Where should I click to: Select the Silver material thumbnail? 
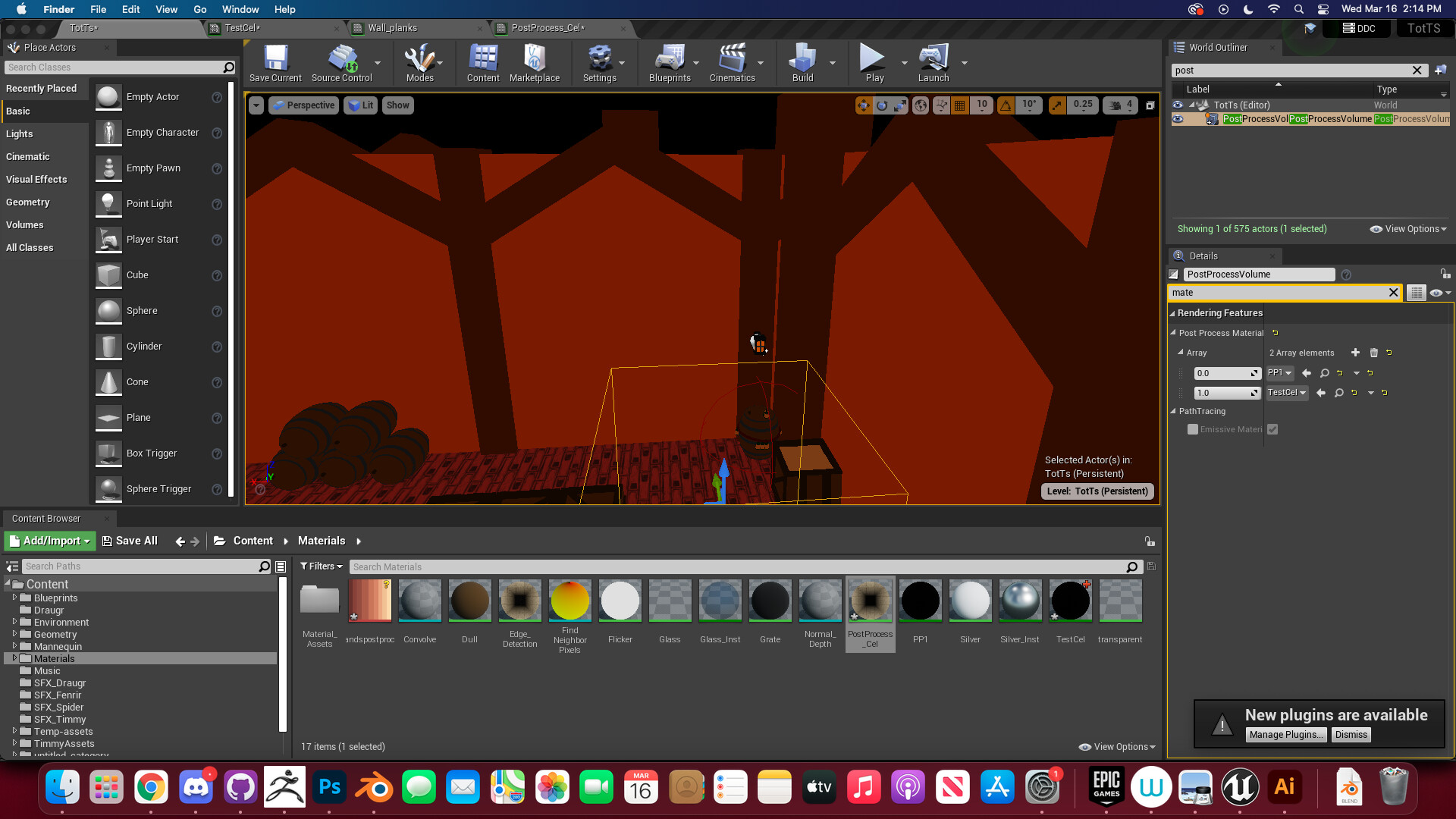[x=970, y=601]
